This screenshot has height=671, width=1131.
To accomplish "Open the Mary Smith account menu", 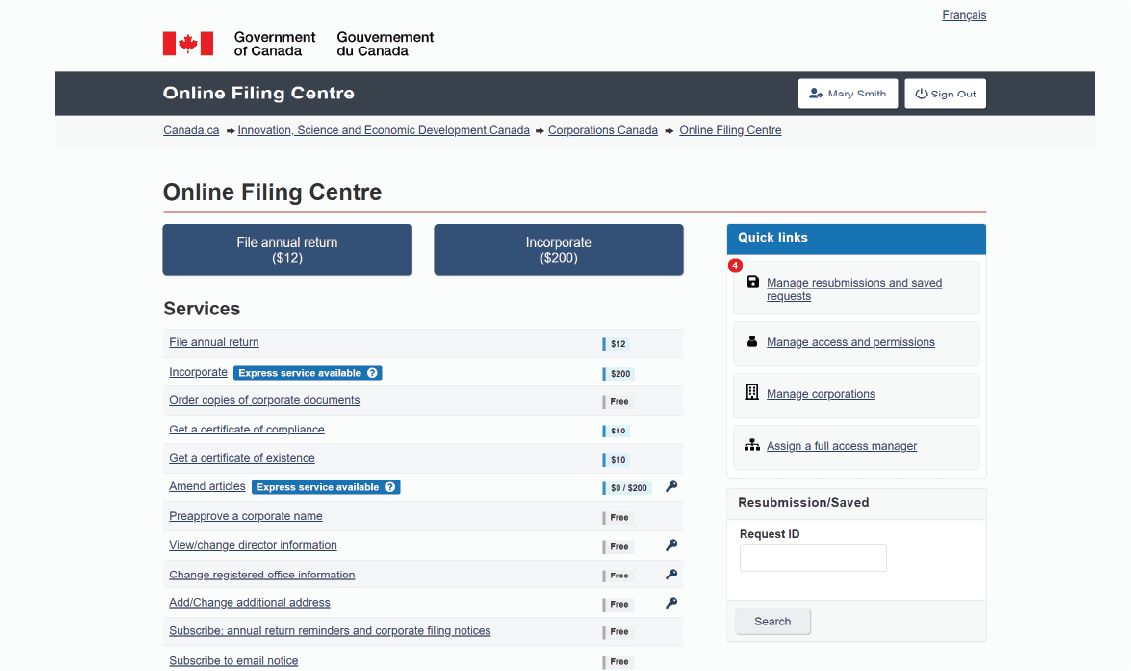I will [847, 93].
